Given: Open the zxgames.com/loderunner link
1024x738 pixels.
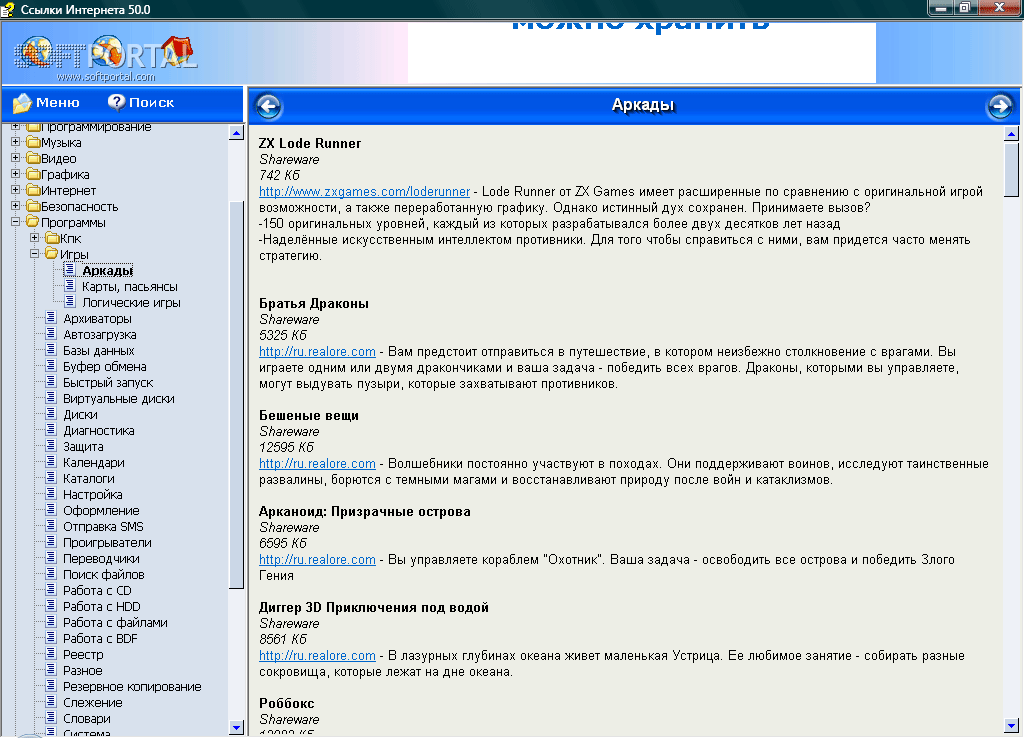Looking at the screenshot, I should (364, 192).
